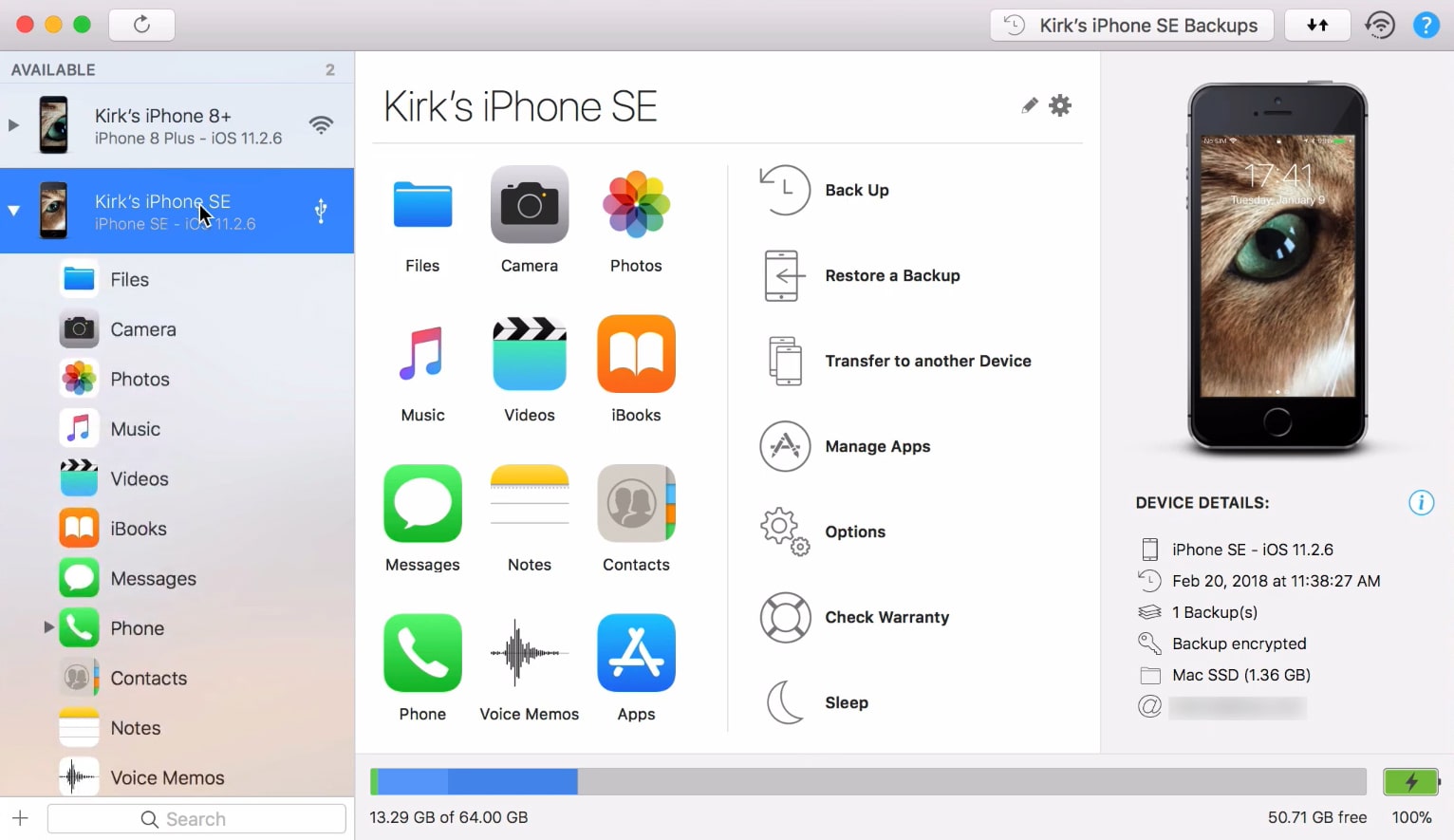Click the Wi-Fi connection icon in the toolbar

(x=1380, y=25)
